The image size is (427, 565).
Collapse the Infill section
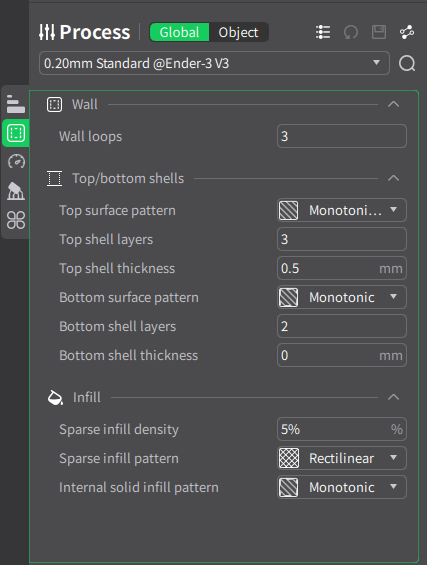pos(393,397)
